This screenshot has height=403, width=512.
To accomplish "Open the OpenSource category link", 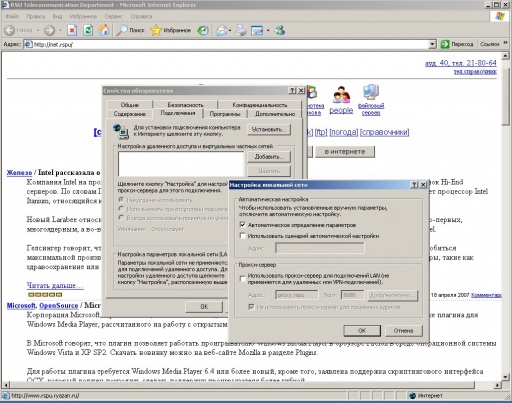I will (59, 306).
